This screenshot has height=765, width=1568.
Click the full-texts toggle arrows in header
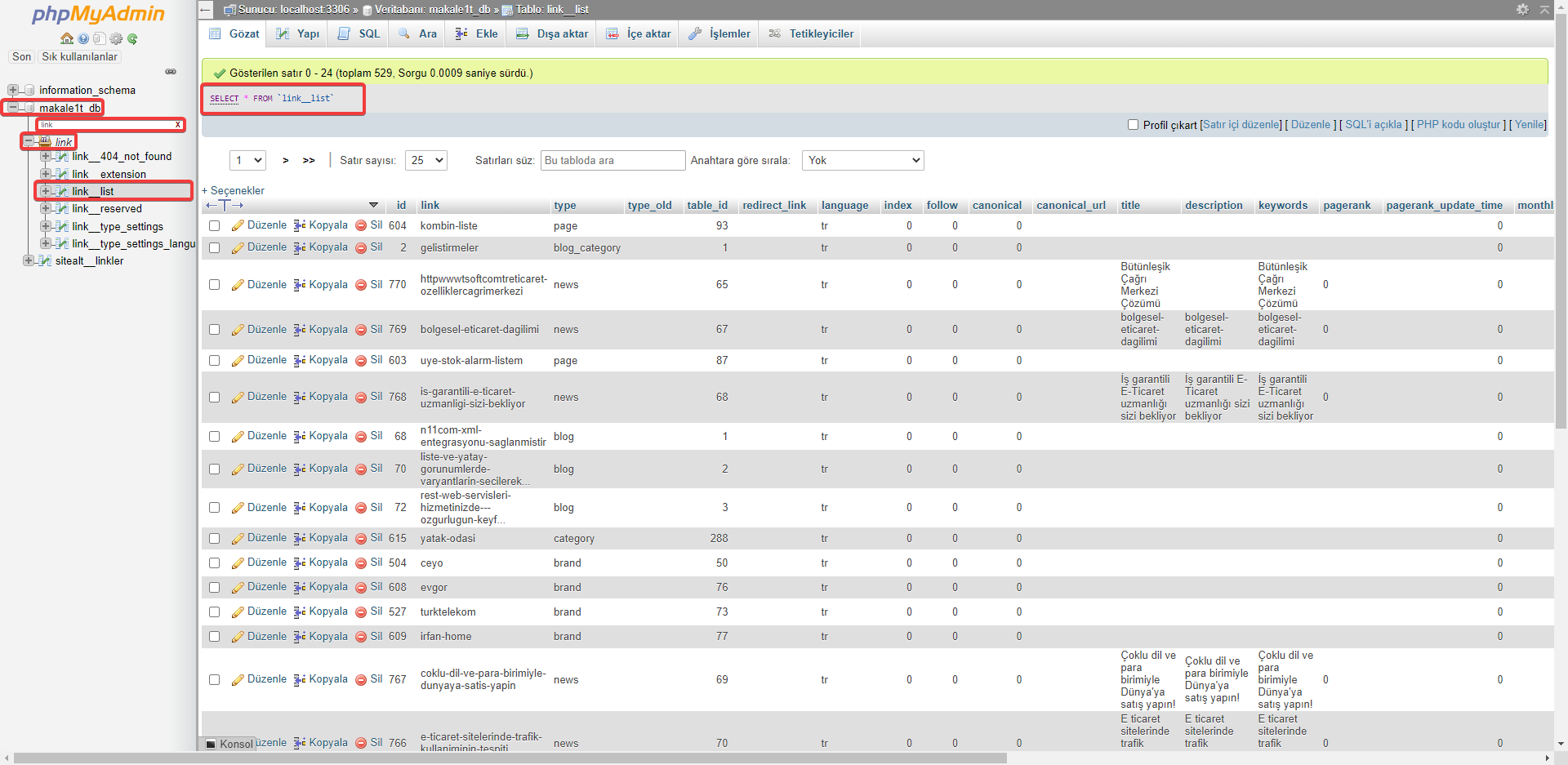tap(225, 205)
